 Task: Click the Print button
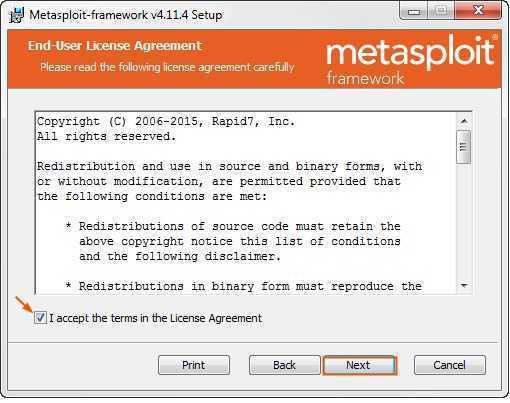tap(194, 365)
